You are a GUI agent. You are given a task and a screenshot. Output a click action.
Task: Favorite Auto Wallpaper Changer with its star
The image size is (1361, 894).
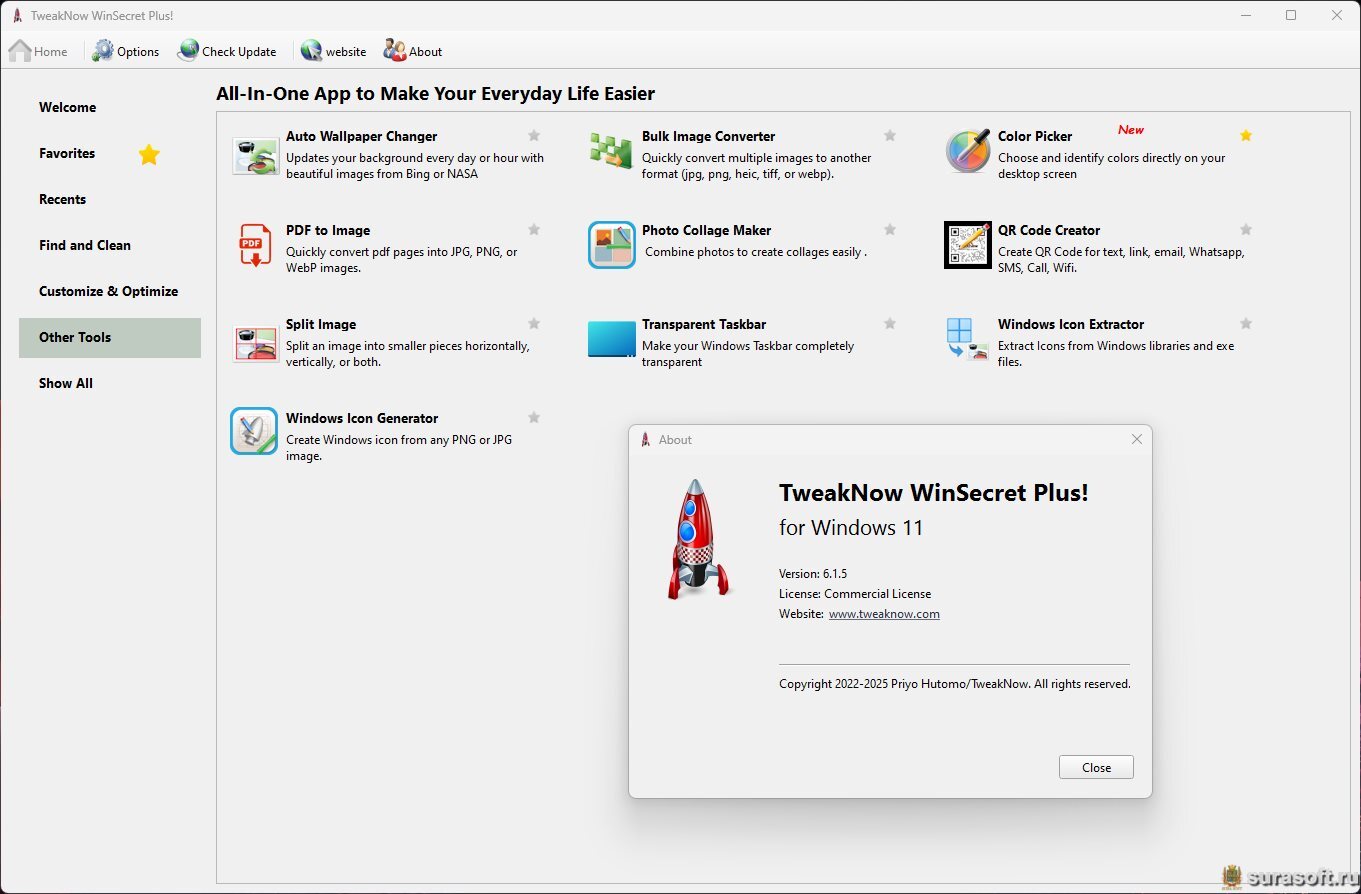tap(534, 136)
